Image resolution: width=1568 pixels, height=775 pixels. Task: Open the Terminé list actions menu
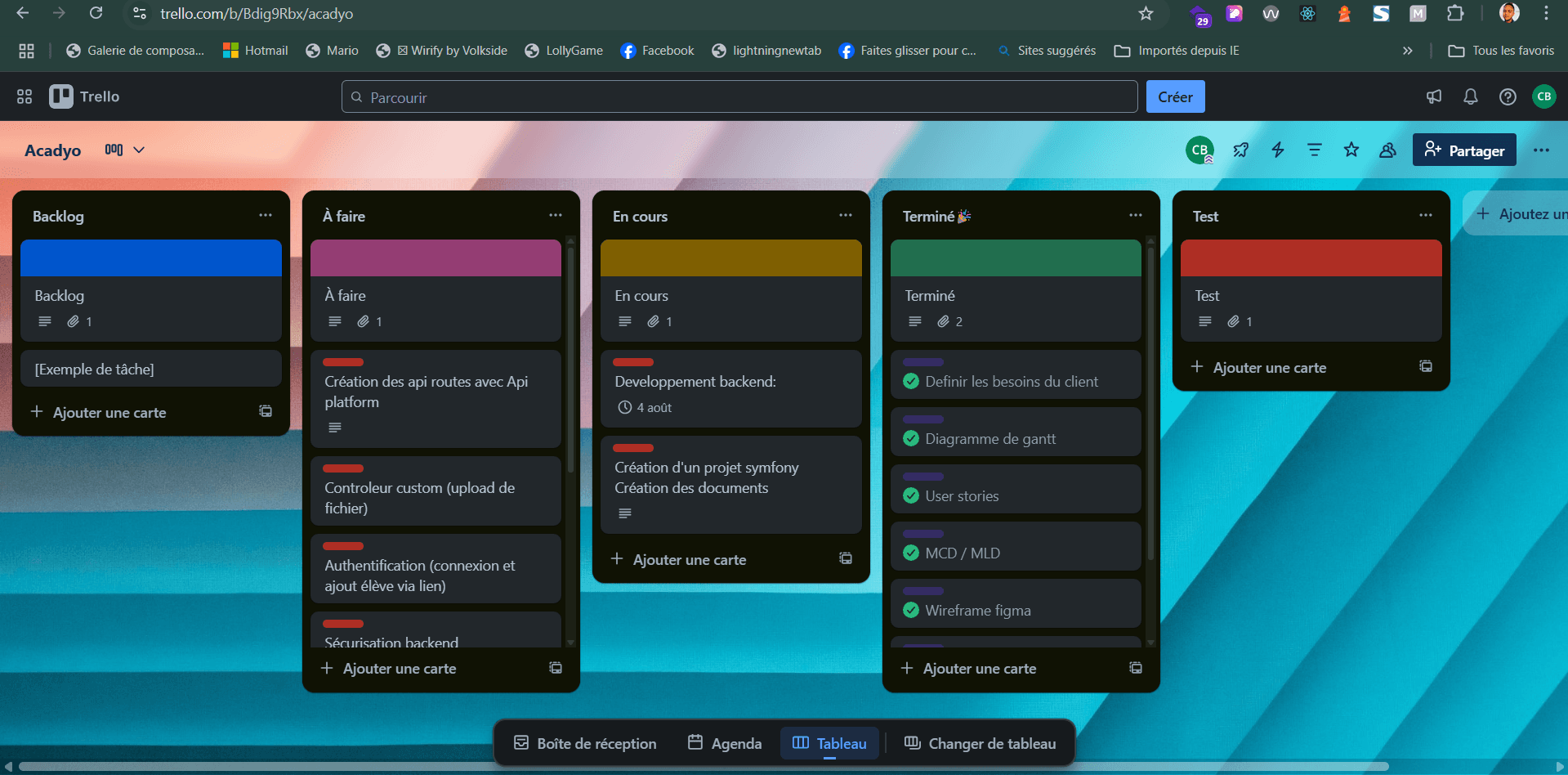pyautogui.click(x=1136, y=215)
